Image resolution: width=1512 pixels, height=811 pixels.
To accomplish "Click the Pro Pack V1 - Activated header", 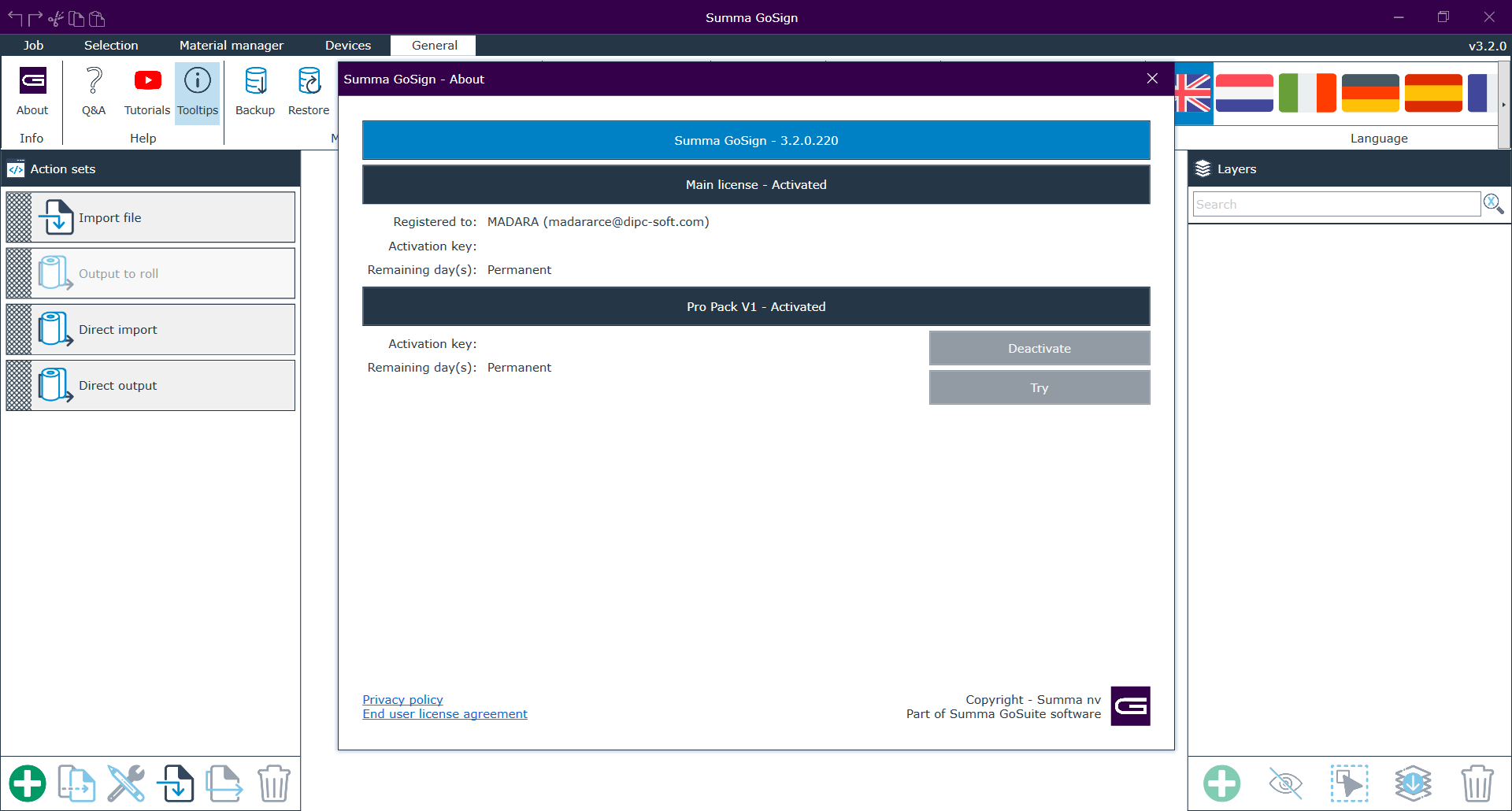I will click(756, 306).
